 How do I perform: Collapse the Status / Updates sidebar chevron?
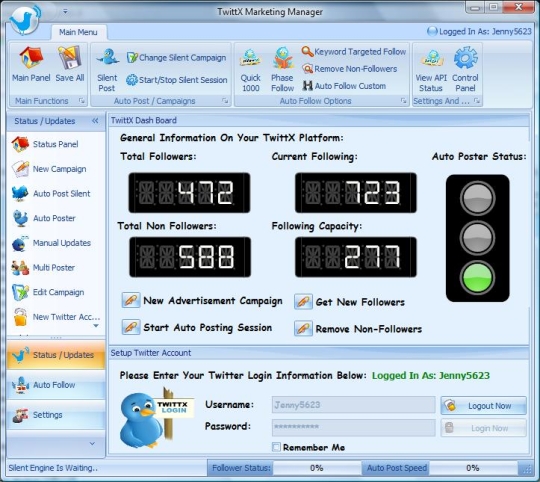(95, 120)
